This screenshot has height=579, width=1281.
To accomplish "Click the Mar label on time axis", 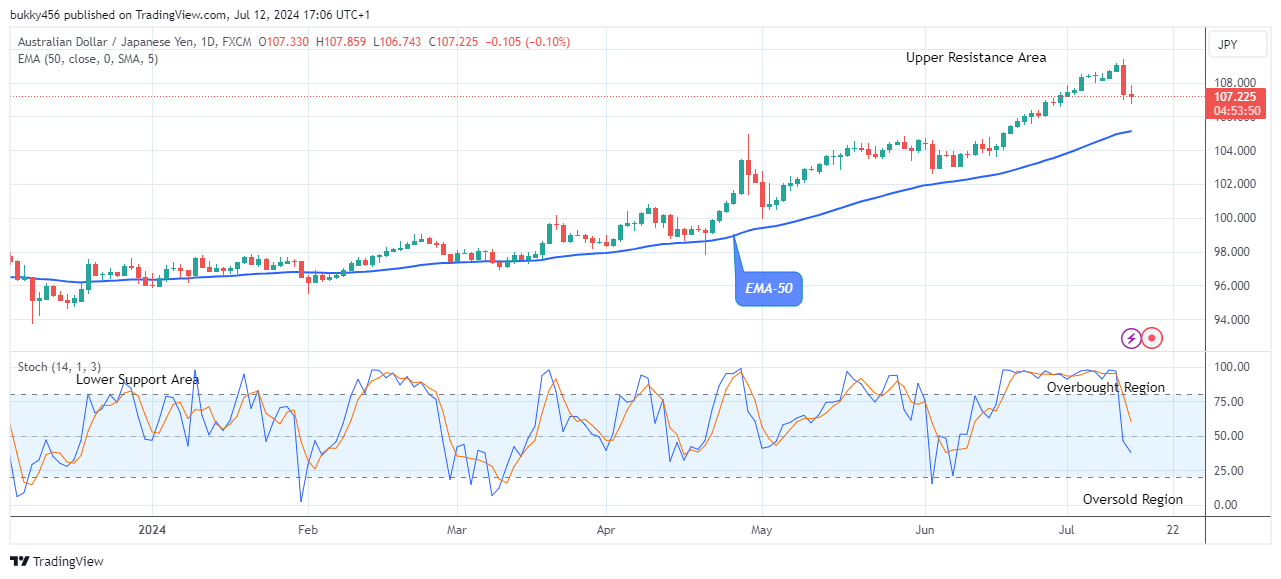I will coord(457,529).
